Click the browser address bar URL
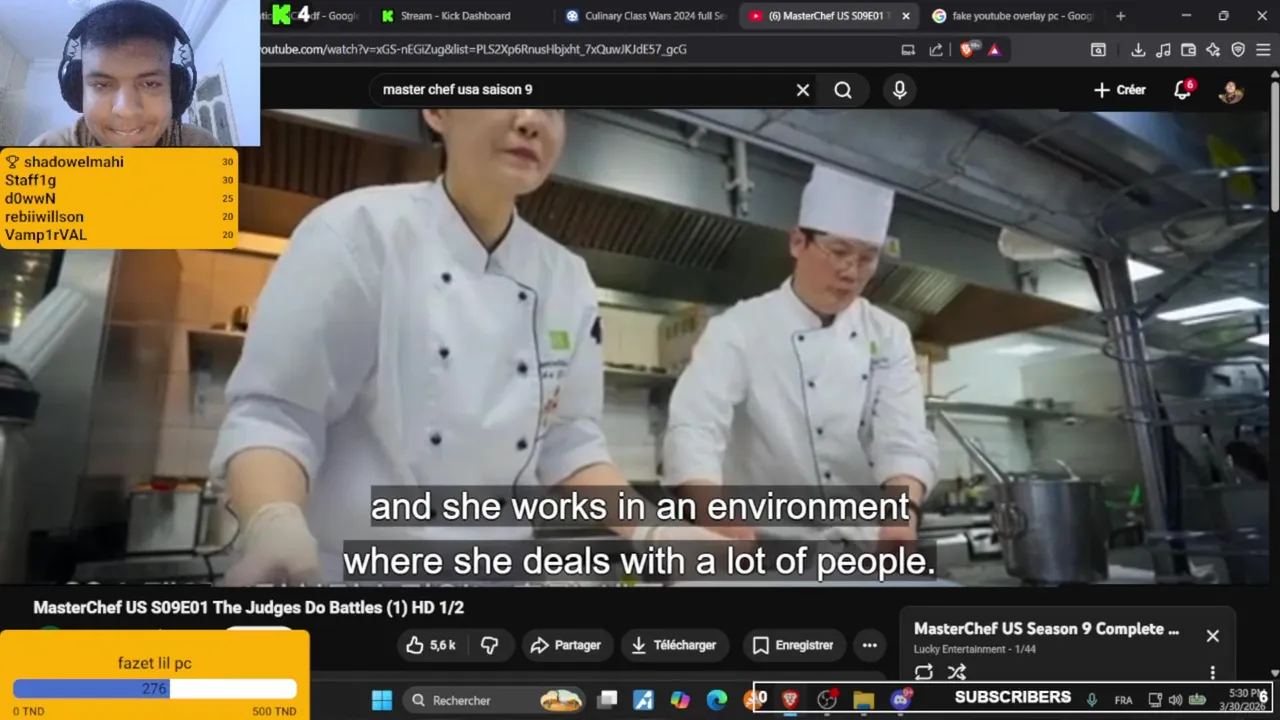The image size is (1280, 720). click(474, 49)
